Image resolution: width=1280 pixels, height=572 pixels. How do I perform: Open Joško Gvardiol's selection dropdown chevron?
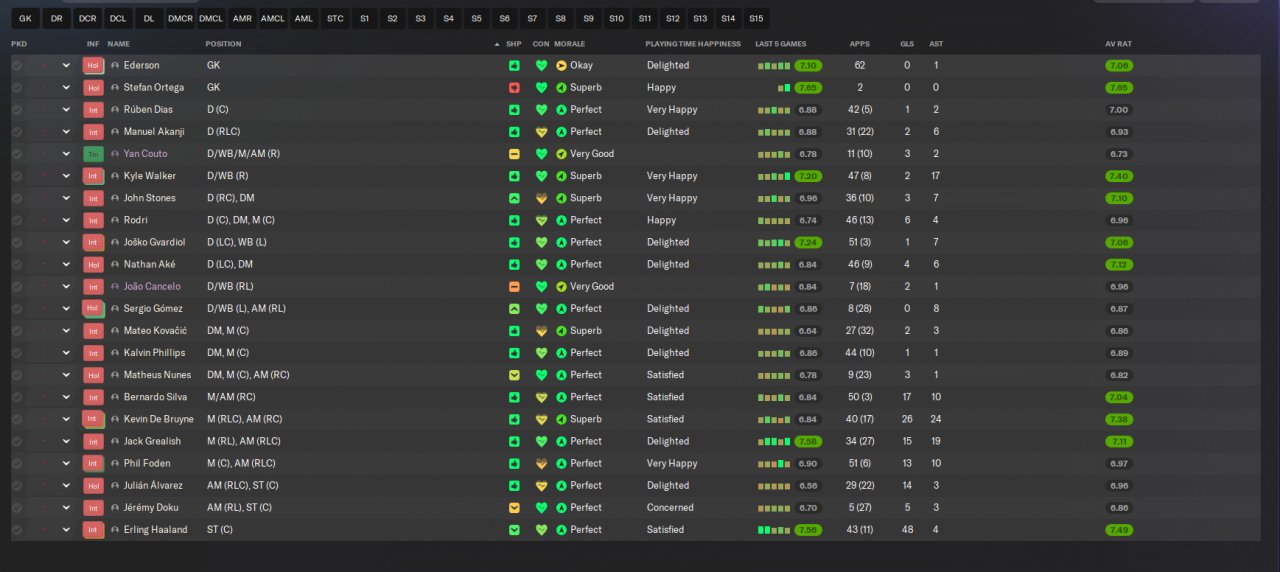[x=67, y=242]
